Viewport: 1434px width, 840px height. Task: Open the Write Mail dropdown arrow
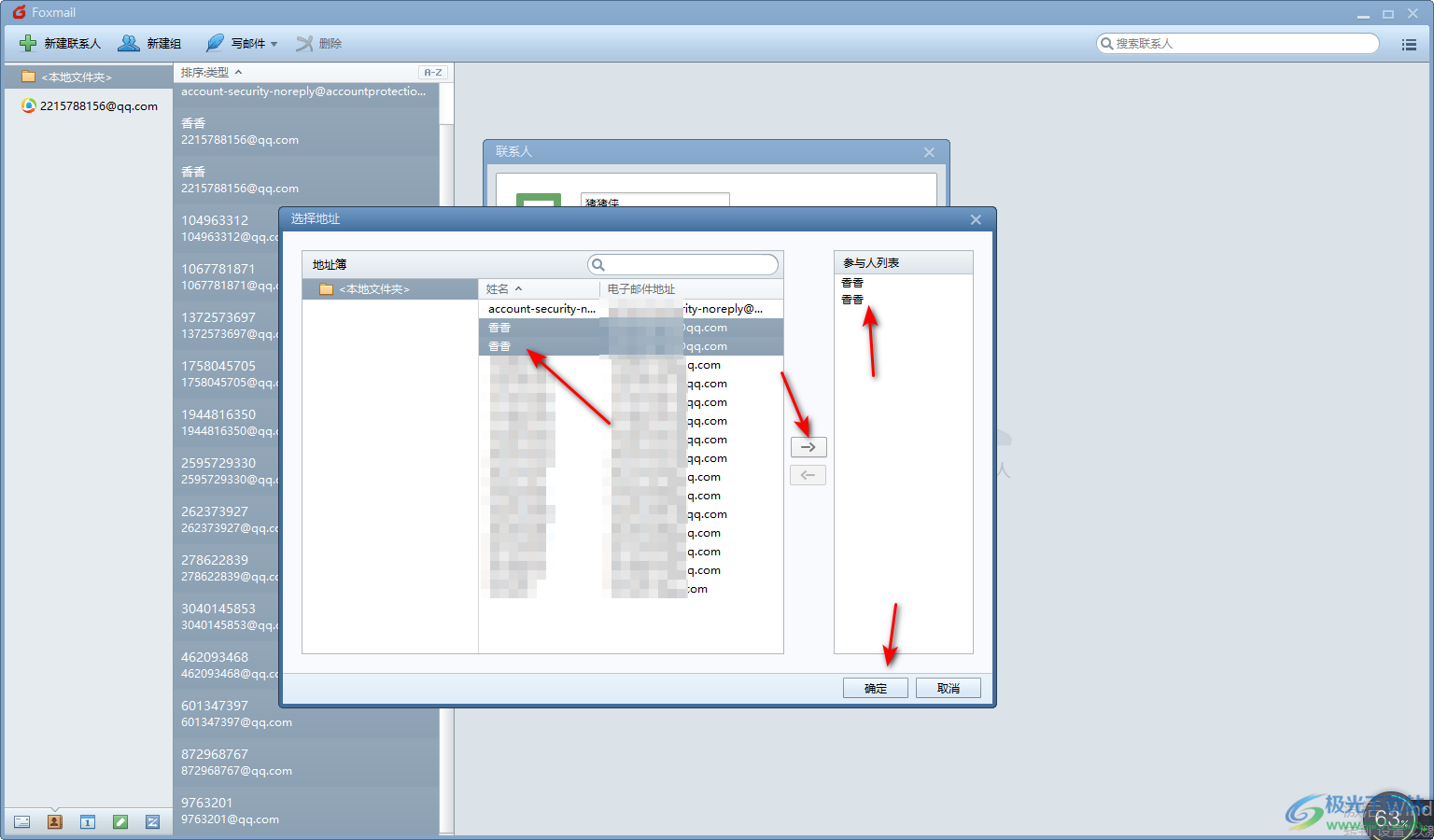pos(274,44)
